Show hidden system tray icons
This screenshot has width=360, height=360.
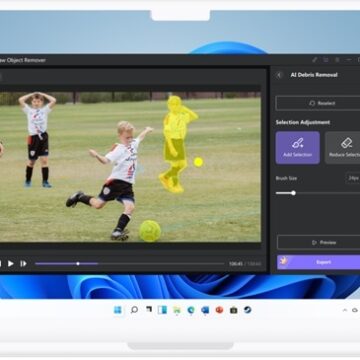click(345, 310)
